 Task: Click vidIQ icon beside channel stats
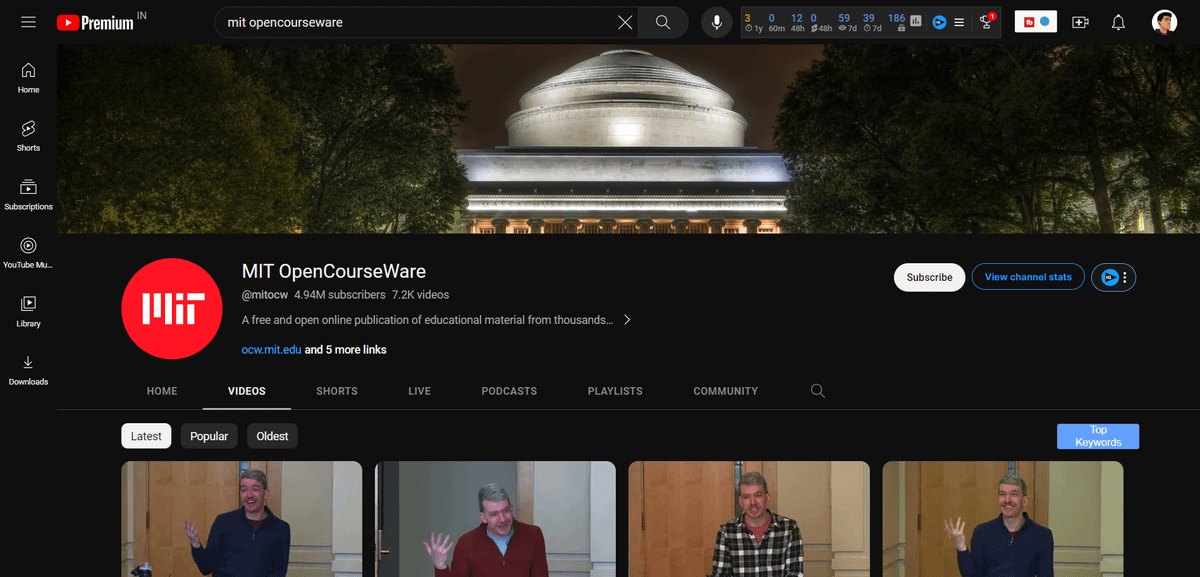[1109, 277]
